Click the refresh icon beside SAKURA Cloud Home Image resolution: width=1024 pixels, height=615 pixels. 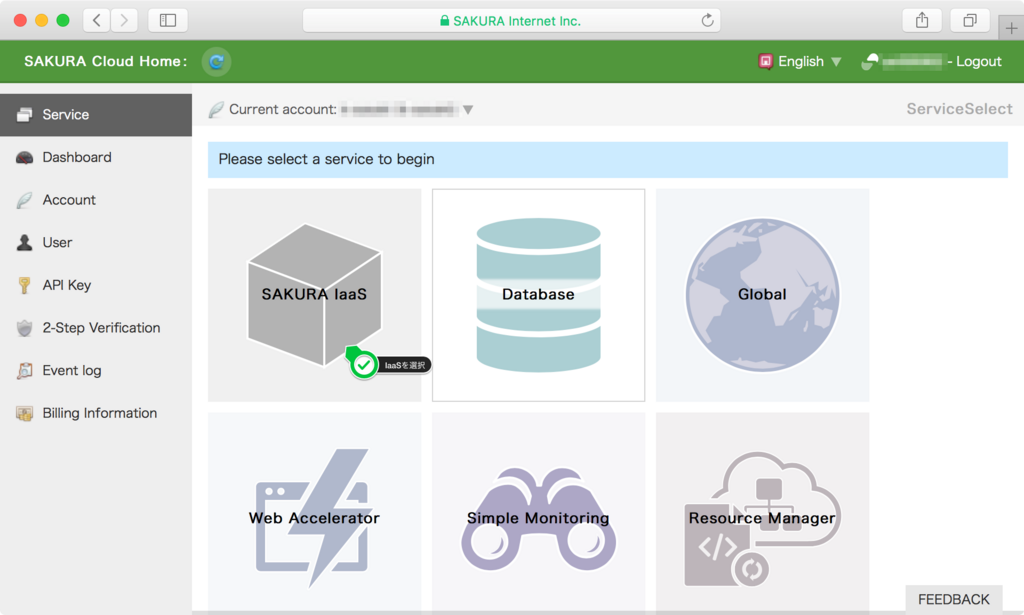(216, 61)
